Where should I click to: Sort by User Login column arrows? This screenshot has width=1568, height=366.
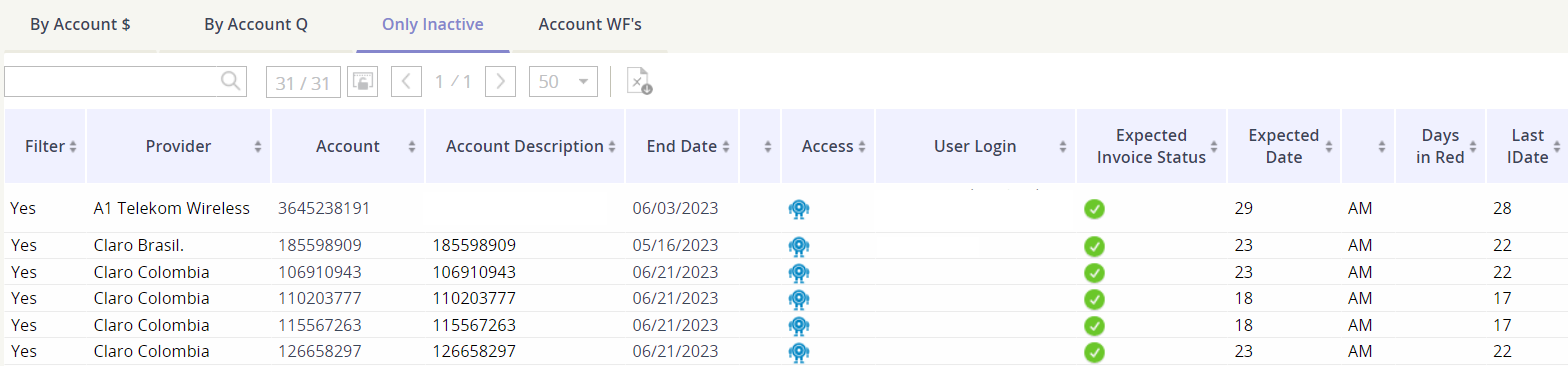(1063, 147)
